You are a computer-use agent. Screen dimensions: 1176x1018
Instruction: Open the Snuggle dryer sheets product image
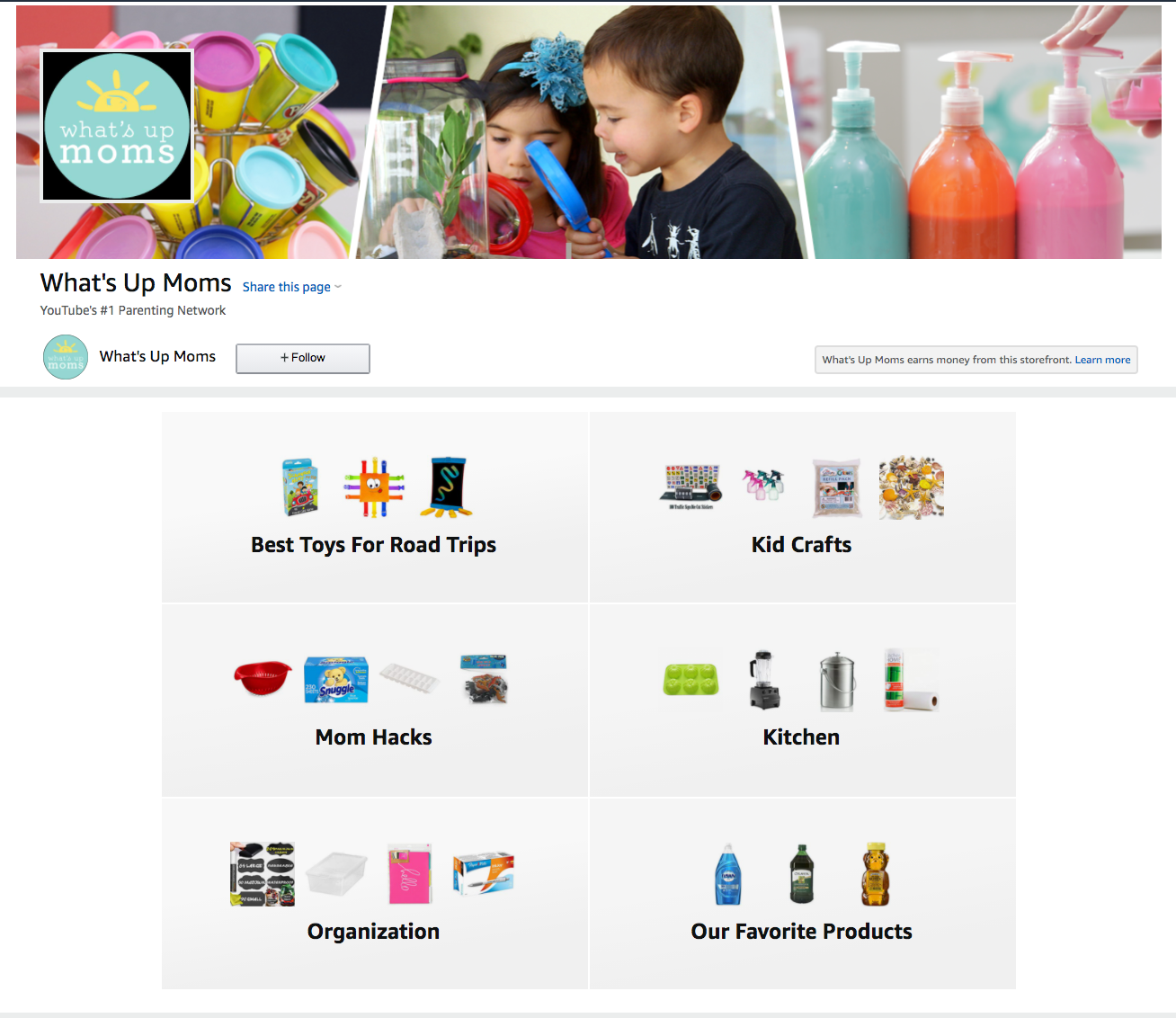pyautogui.click(x=336, y=680)
